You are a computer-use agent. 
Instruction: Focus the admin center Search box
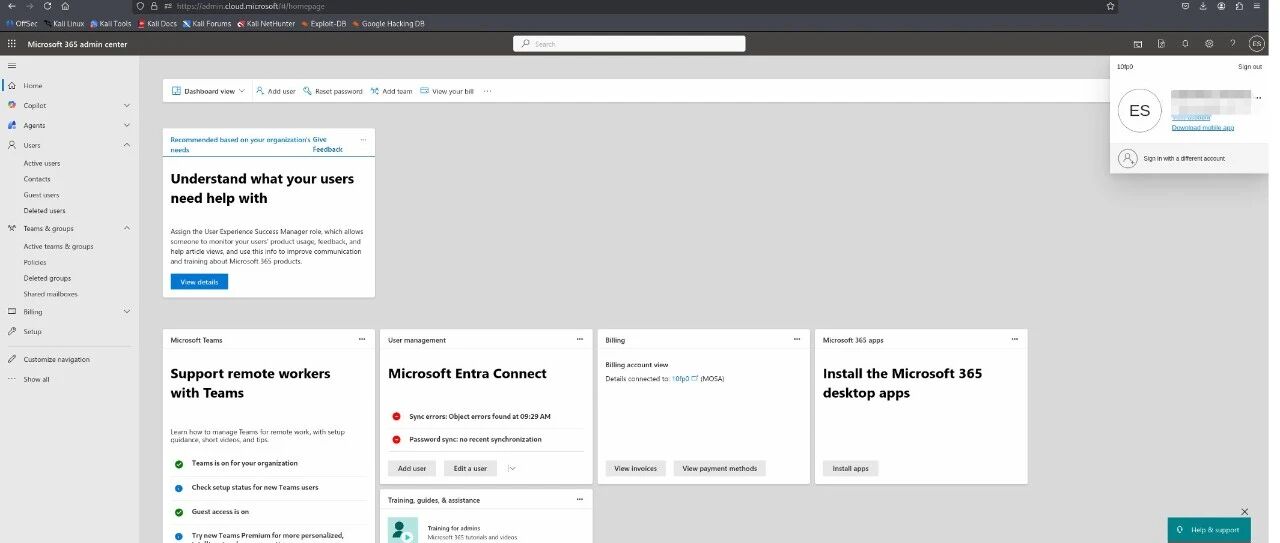coord(629,44)
